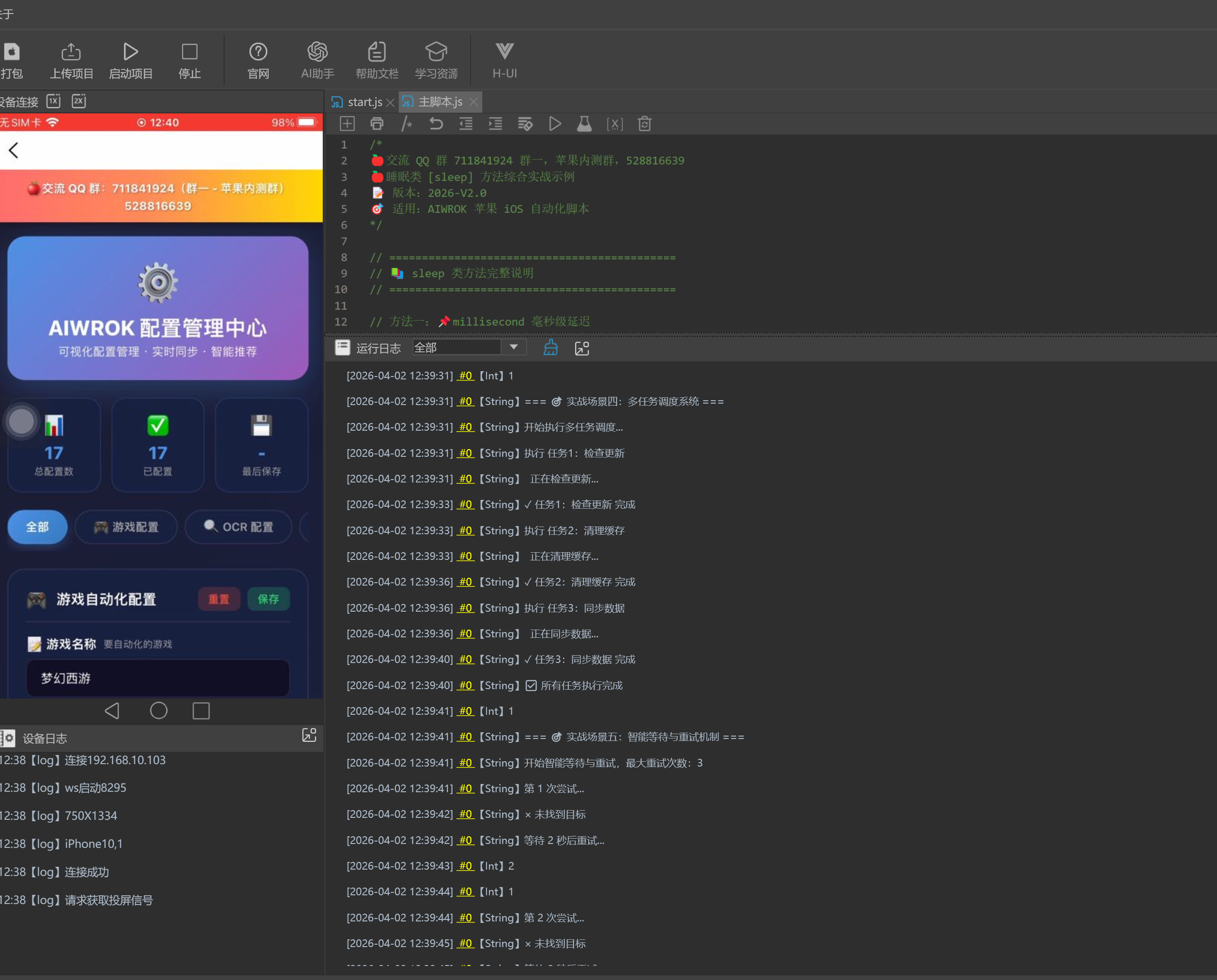
Task: Open the H-UI tool
Action: (x=504, y=52)
